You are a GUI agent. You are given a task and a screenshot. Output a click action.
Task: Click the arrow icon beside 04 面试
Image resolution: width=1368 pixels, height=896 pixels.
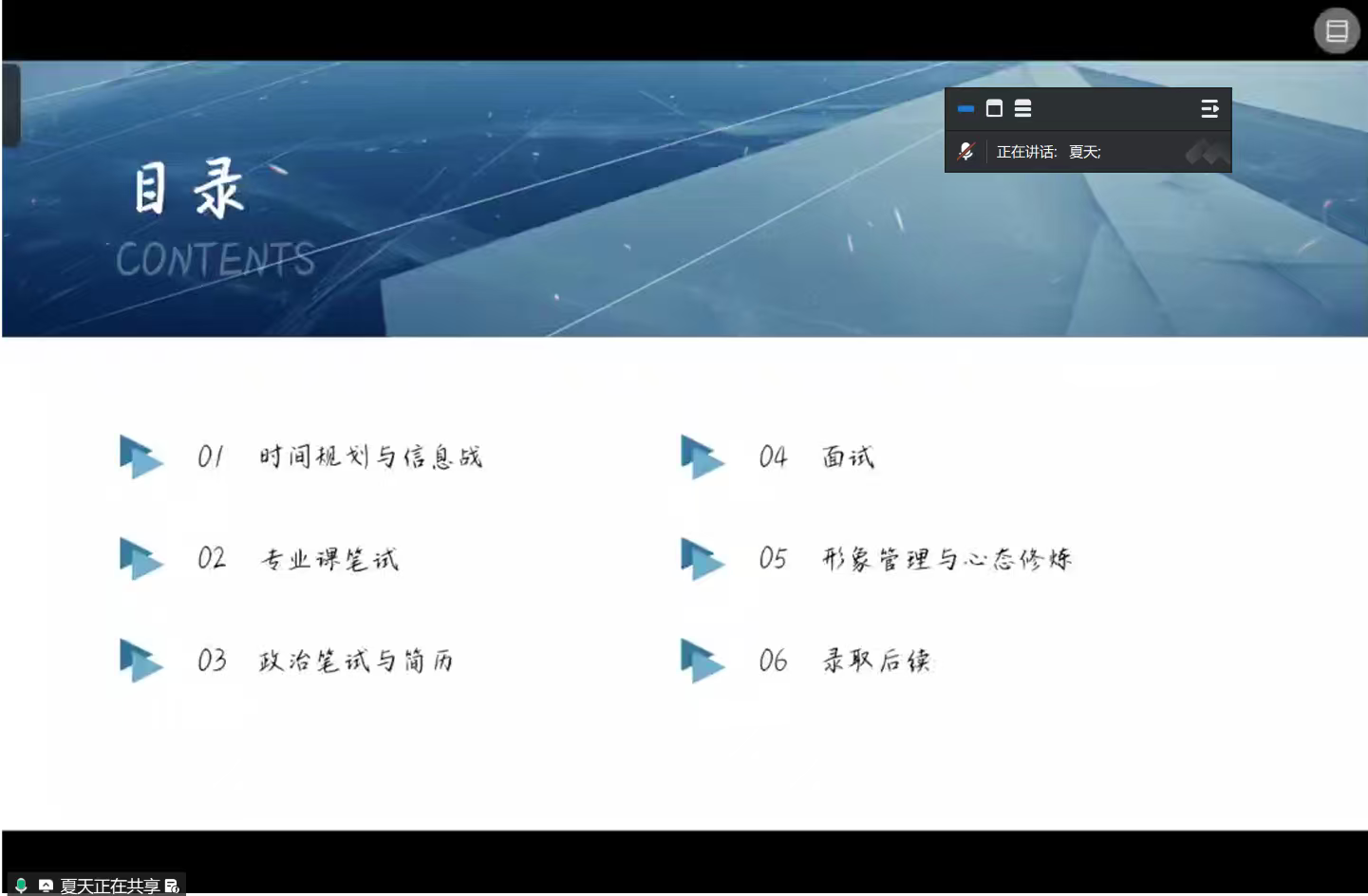(702, 457)
